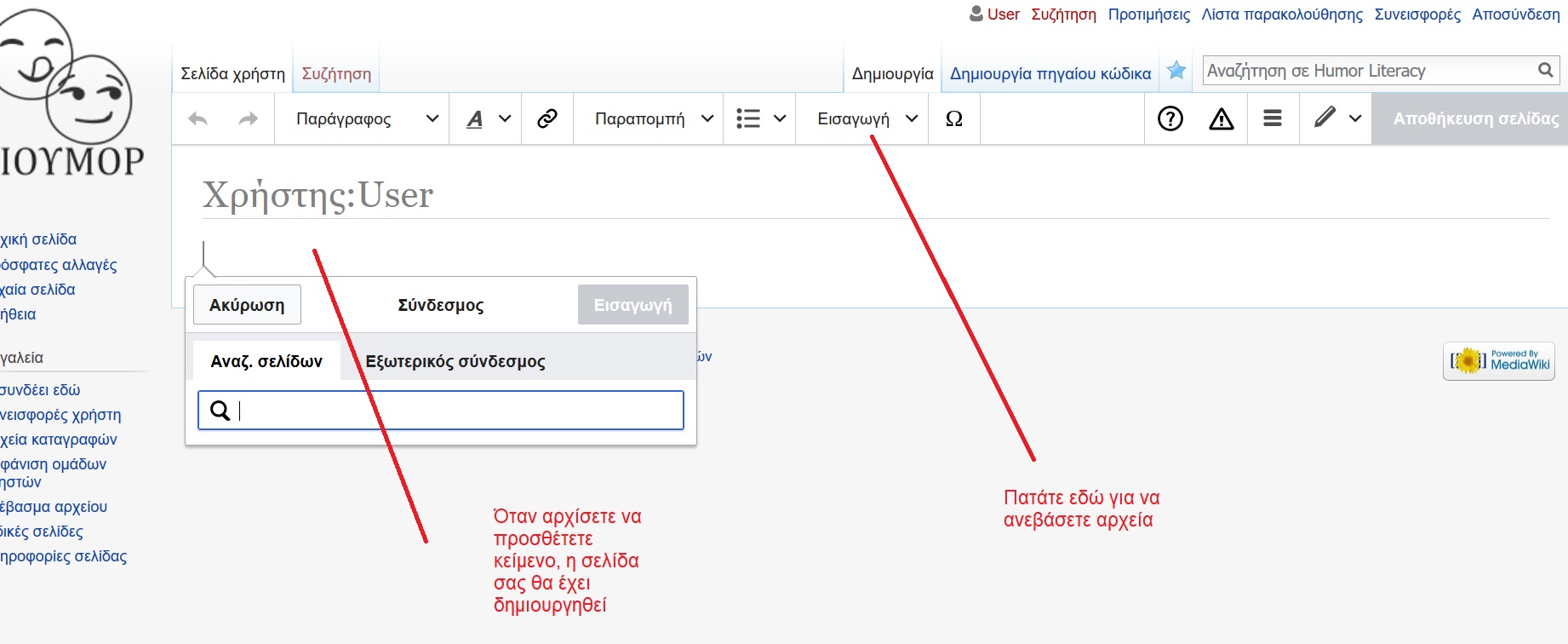The image size is (1568, 644).
Task: Focus the Αναζήτηση σε Humor Literacy field
Action: [x=1370, y=71]
